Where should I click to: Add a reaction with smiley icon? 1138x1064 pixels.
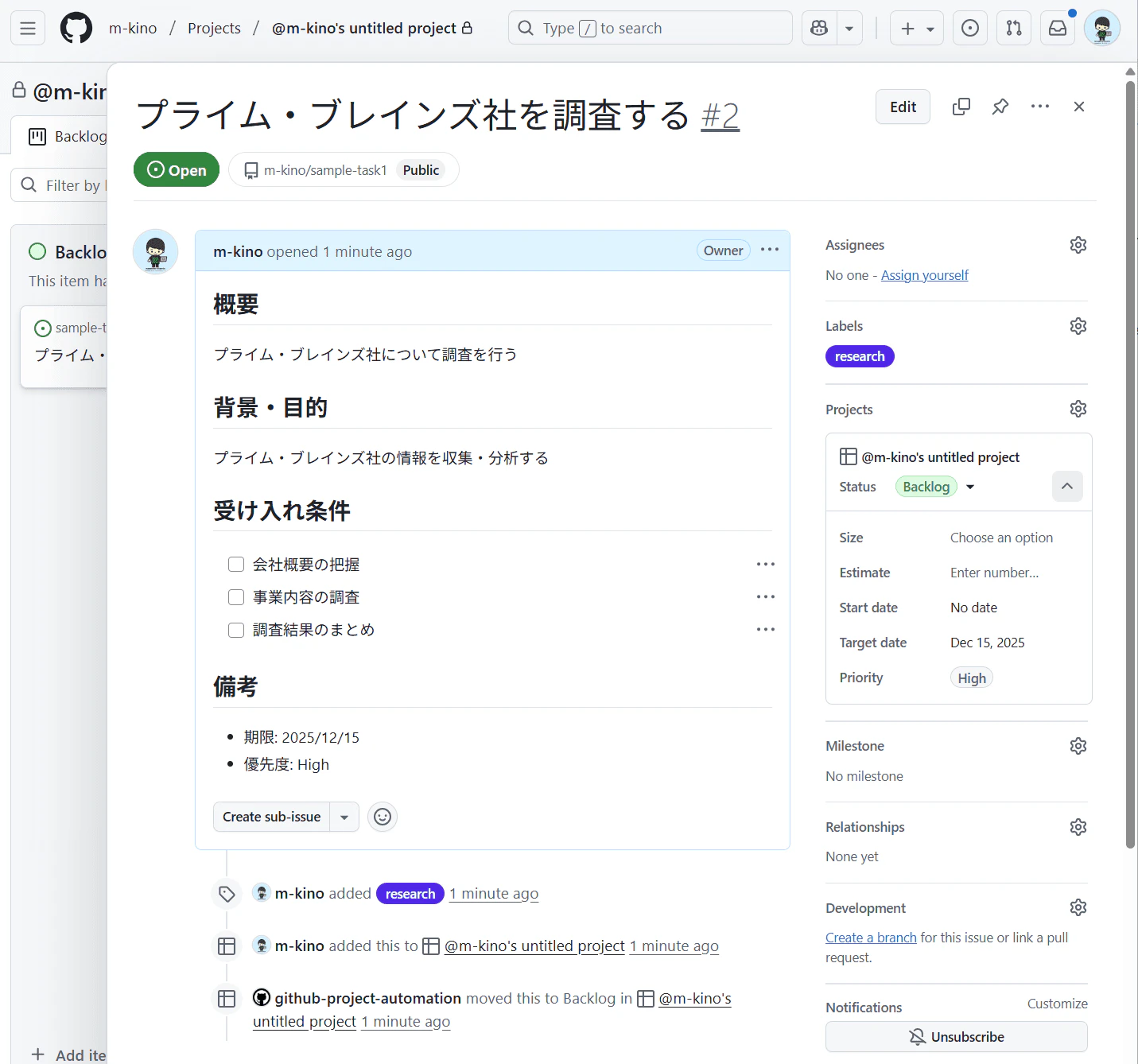point(383,817)
